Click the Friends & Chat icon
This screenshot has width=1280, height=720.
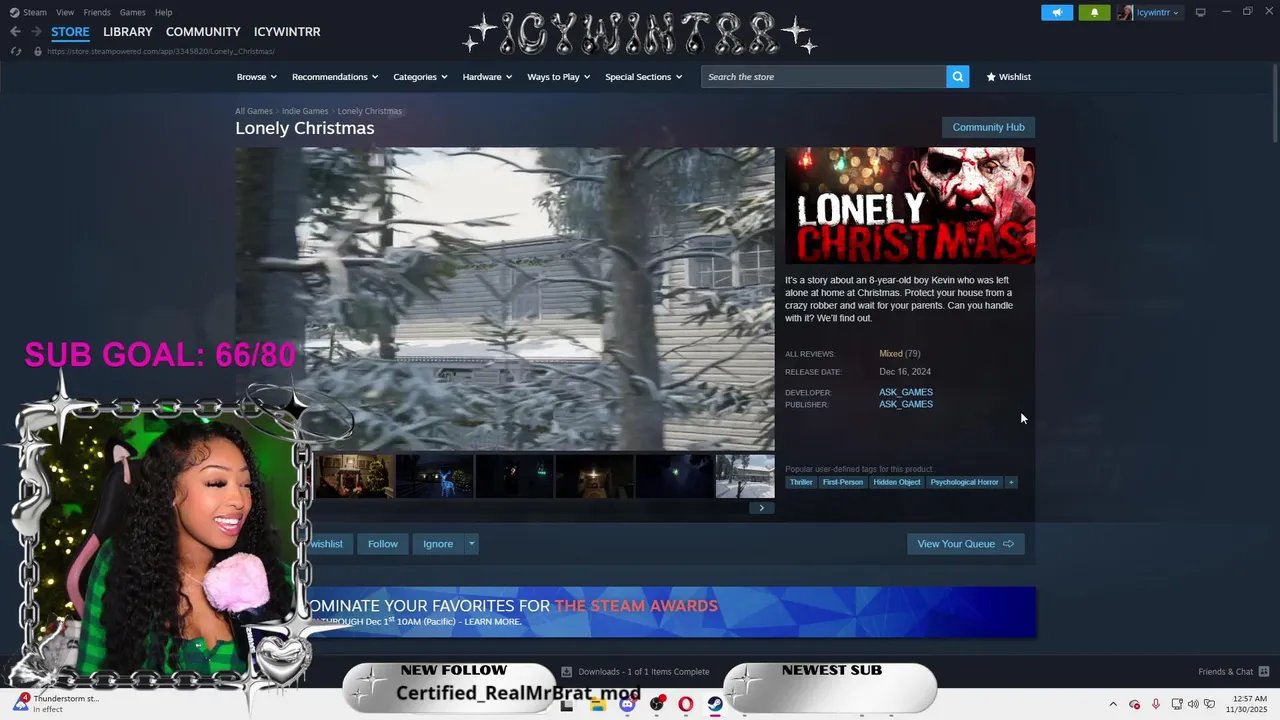(x=1263, y=671)
